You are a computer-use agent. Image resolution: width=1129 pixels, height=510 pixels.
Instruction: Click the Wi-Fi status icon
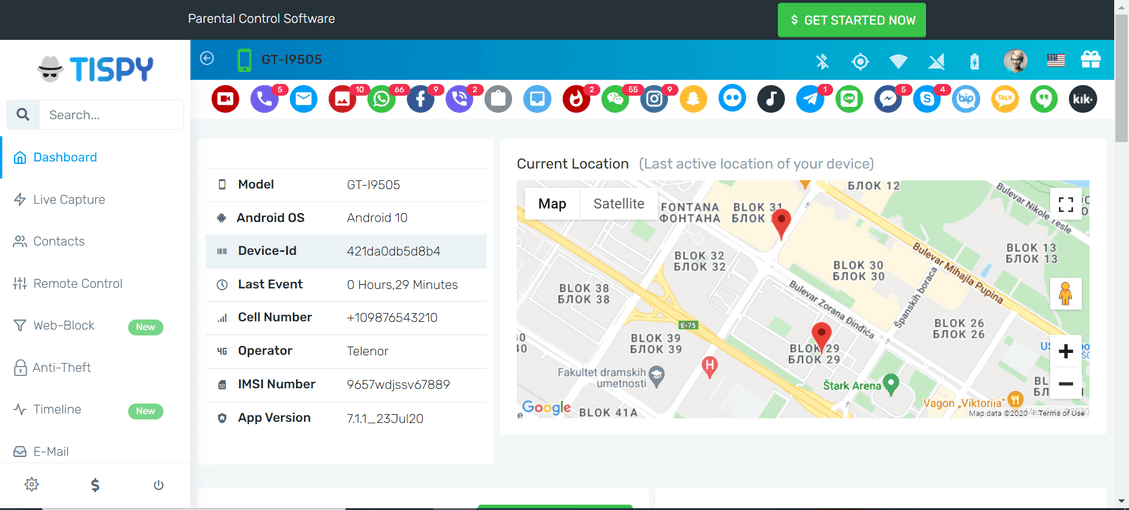tap(898, 61)
